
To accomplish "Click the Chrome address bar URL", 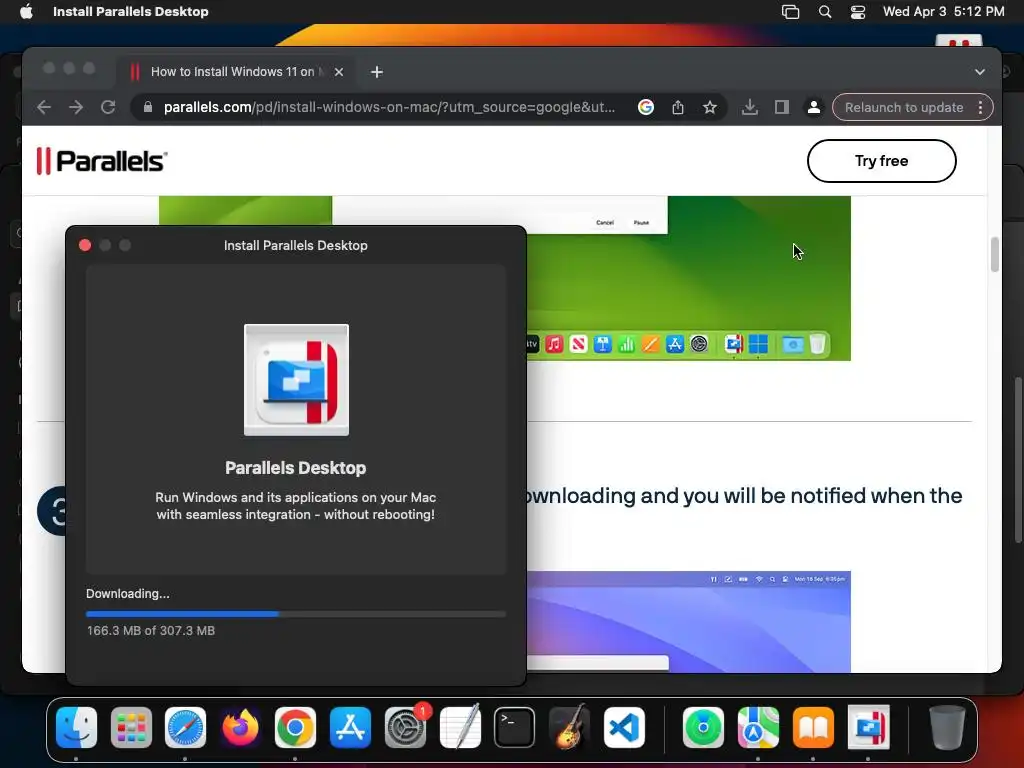I will (x=389, y=107).
